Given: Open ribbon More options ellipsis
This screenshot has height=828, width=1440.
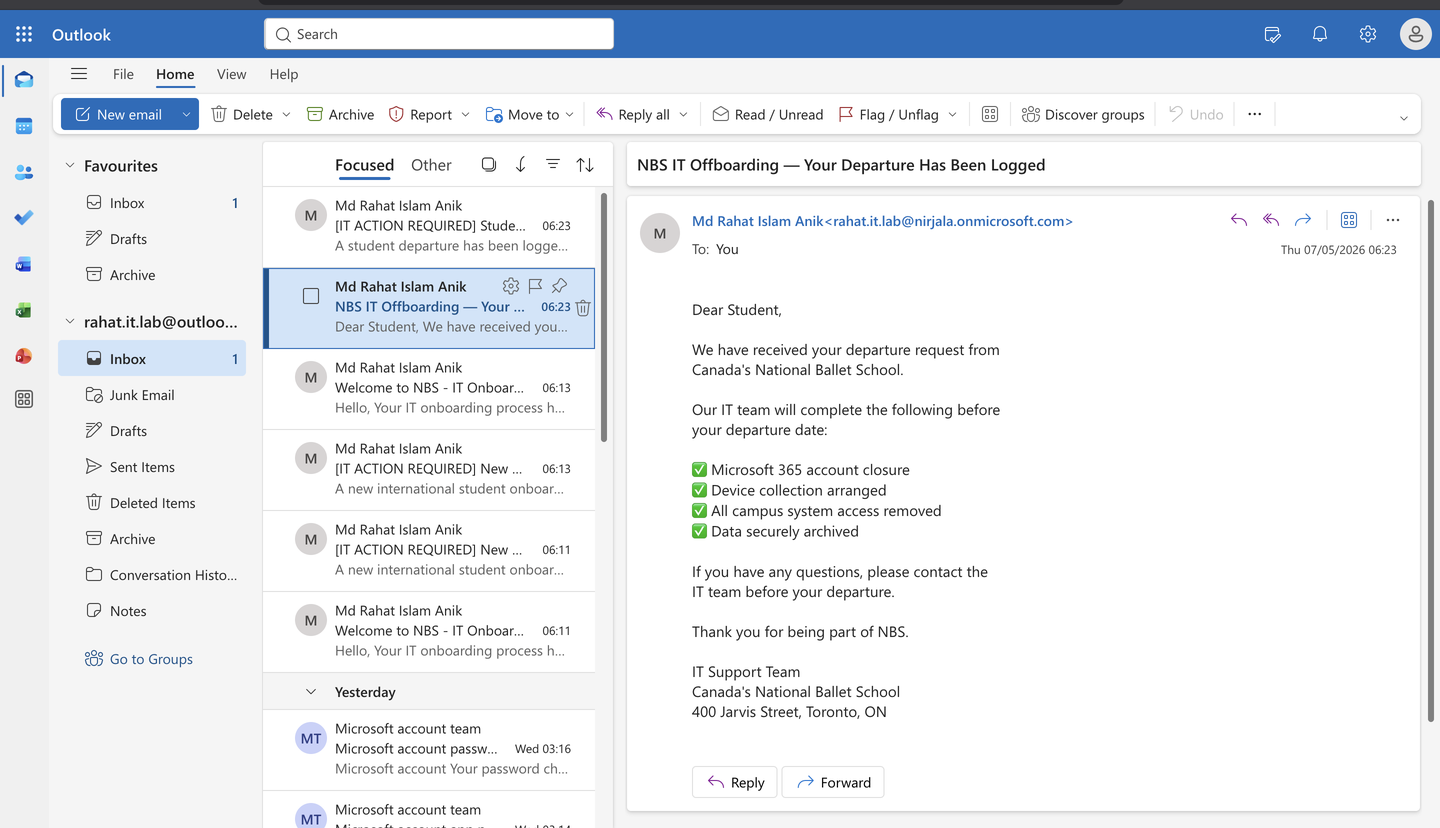Looking at the screenshot, I should 1255,114.
